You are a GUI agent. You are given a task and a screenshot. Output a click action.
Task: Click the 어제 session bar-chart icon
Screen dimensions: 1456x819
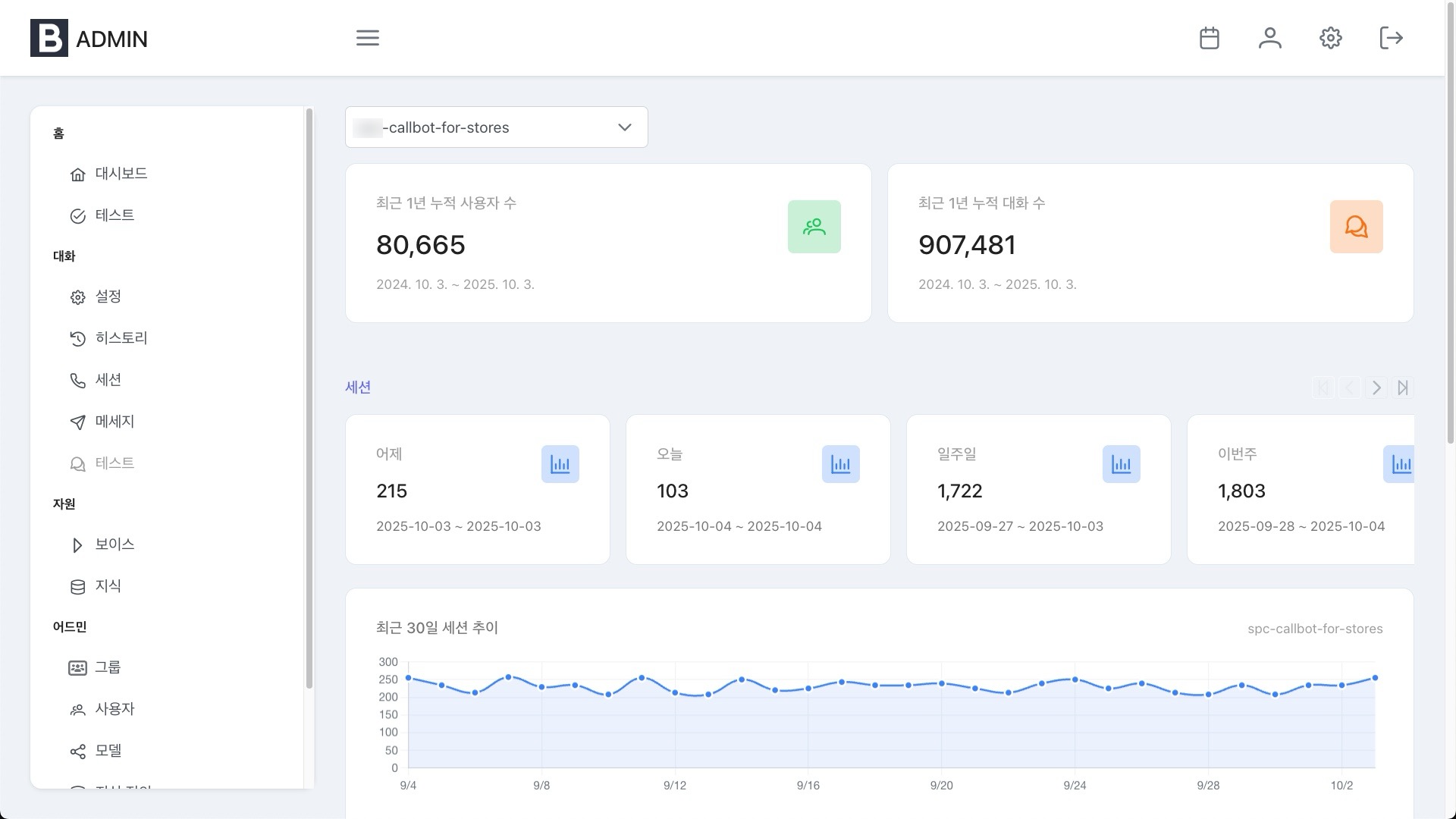(x=560, y=463)
